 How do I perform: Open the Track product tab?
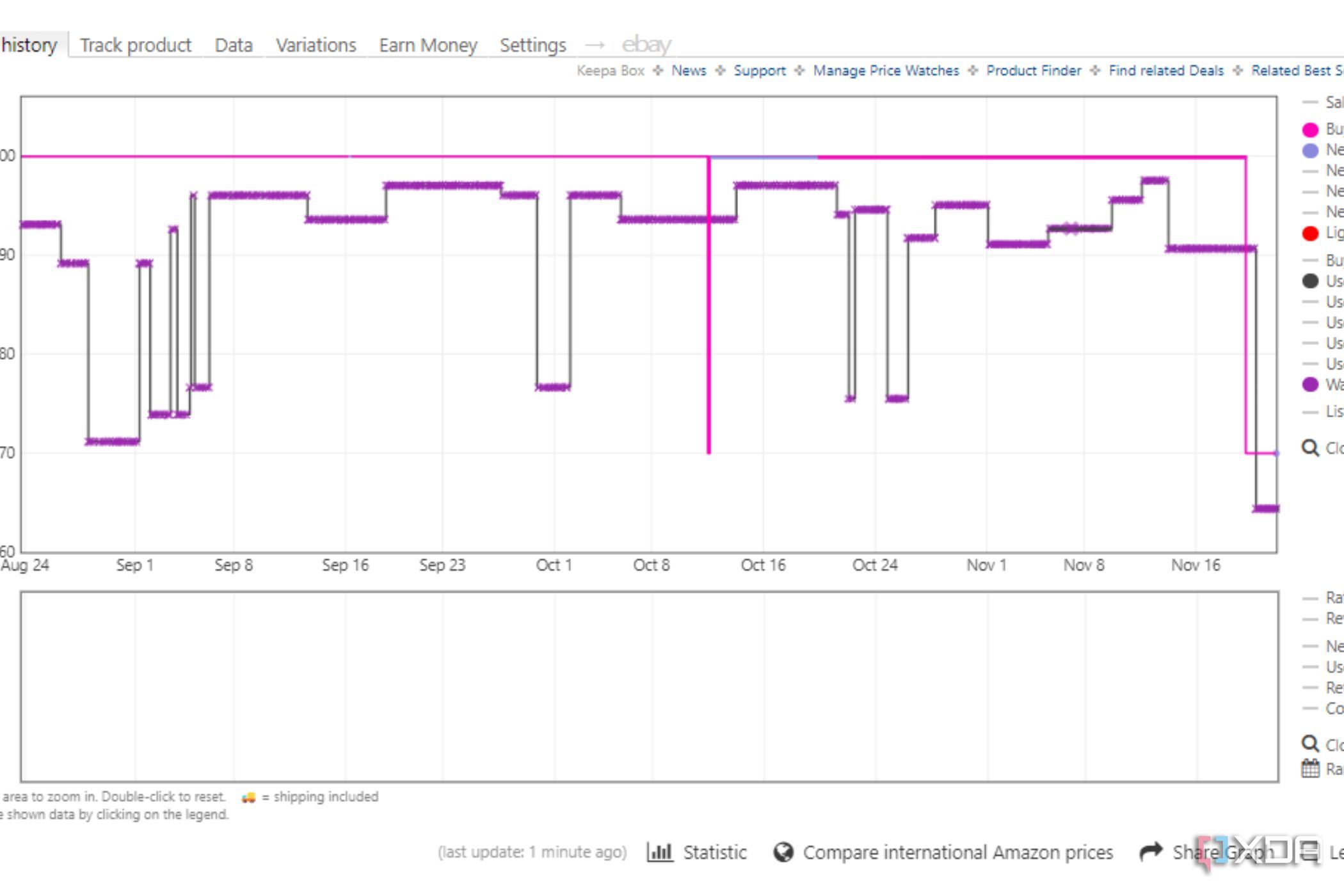click(x=135, y=45)
